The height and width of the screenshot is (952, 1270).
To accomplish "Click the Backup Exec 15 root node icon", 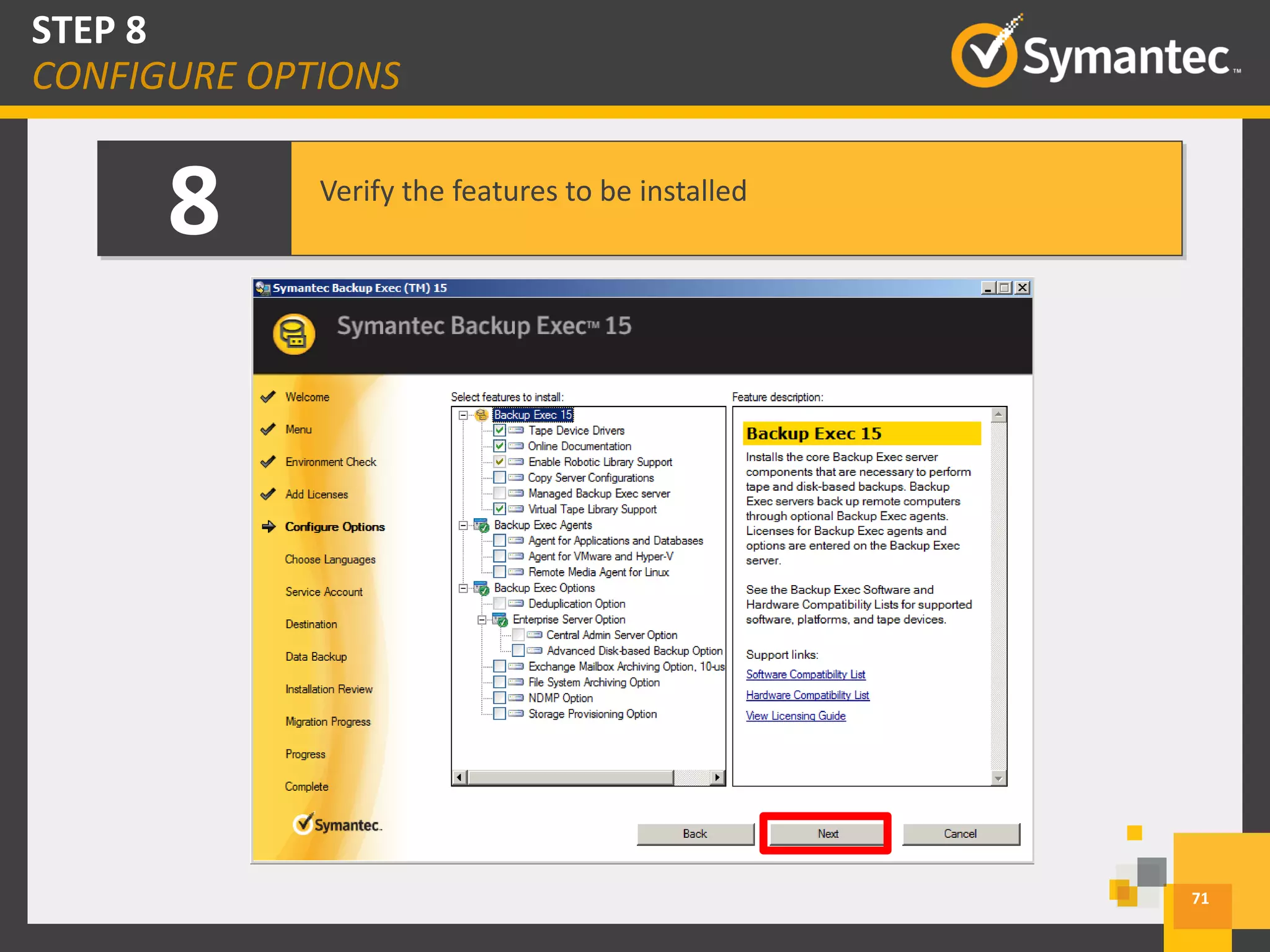I will point(481,415).
